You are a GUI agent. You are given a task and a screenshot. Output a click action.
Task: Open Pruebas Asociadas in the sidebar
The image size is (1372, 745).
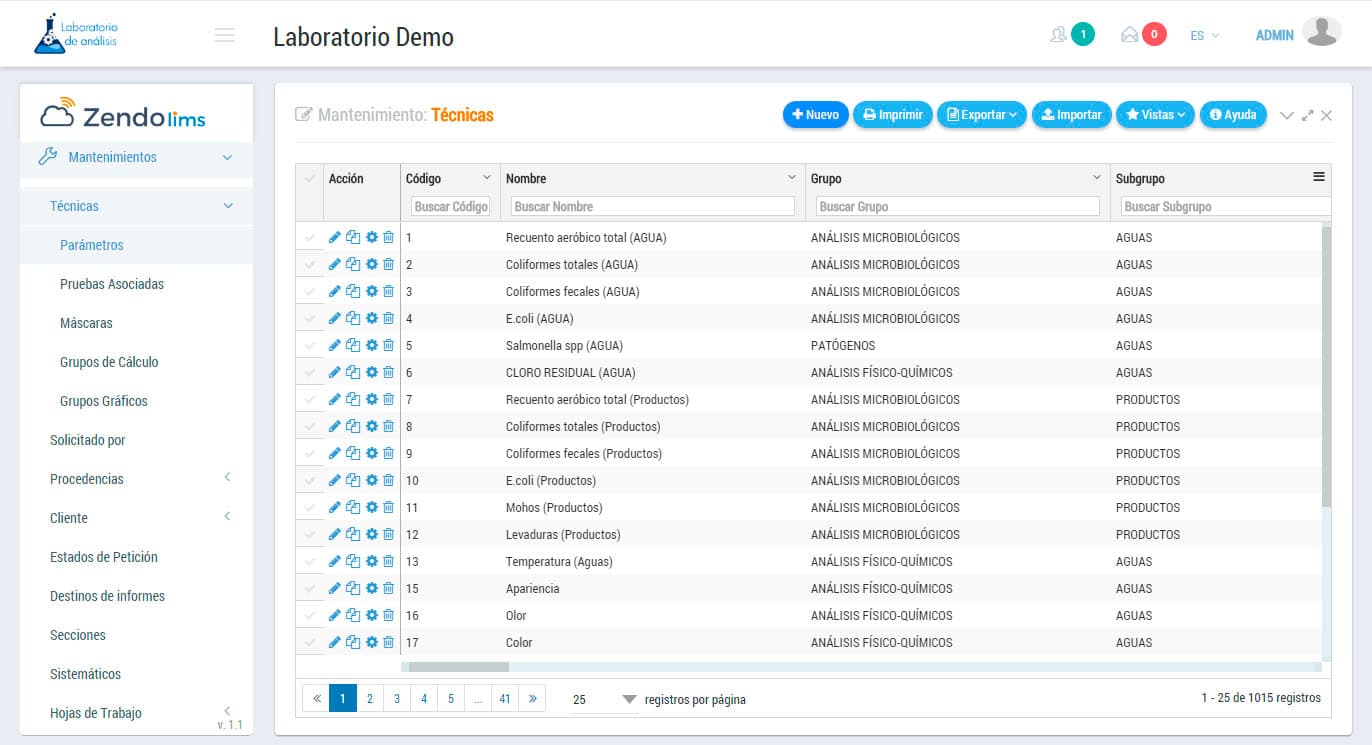coord(112,284)
